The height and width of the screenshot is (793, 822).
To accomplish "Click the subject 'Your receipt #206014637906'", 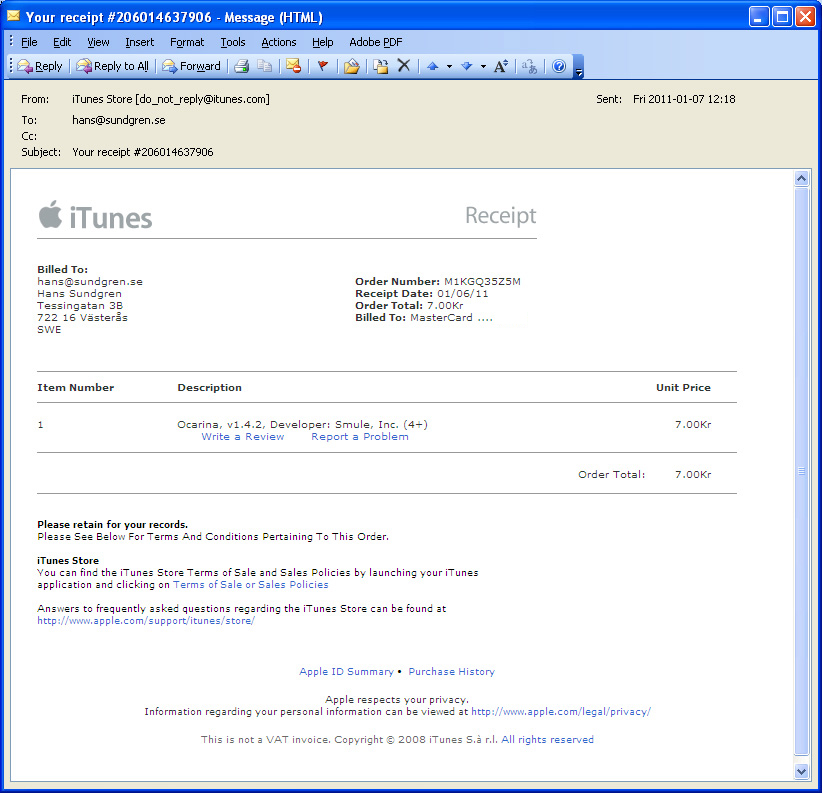I will coord(143,152).
